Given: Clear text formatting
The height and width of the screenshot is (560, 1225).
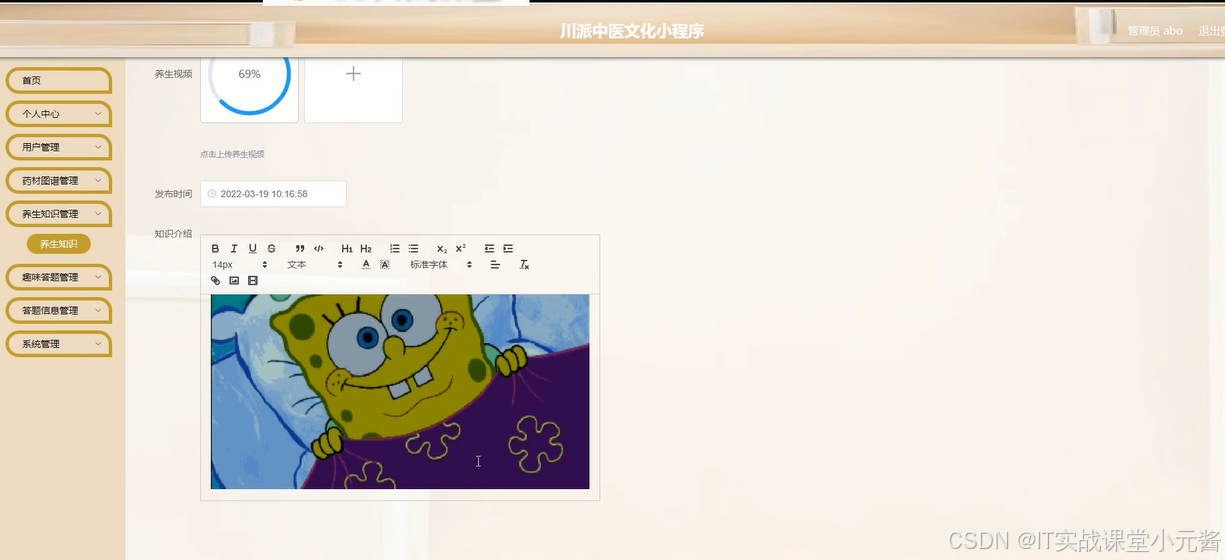Looking at the screenshot, I should [x=524, y=265].
